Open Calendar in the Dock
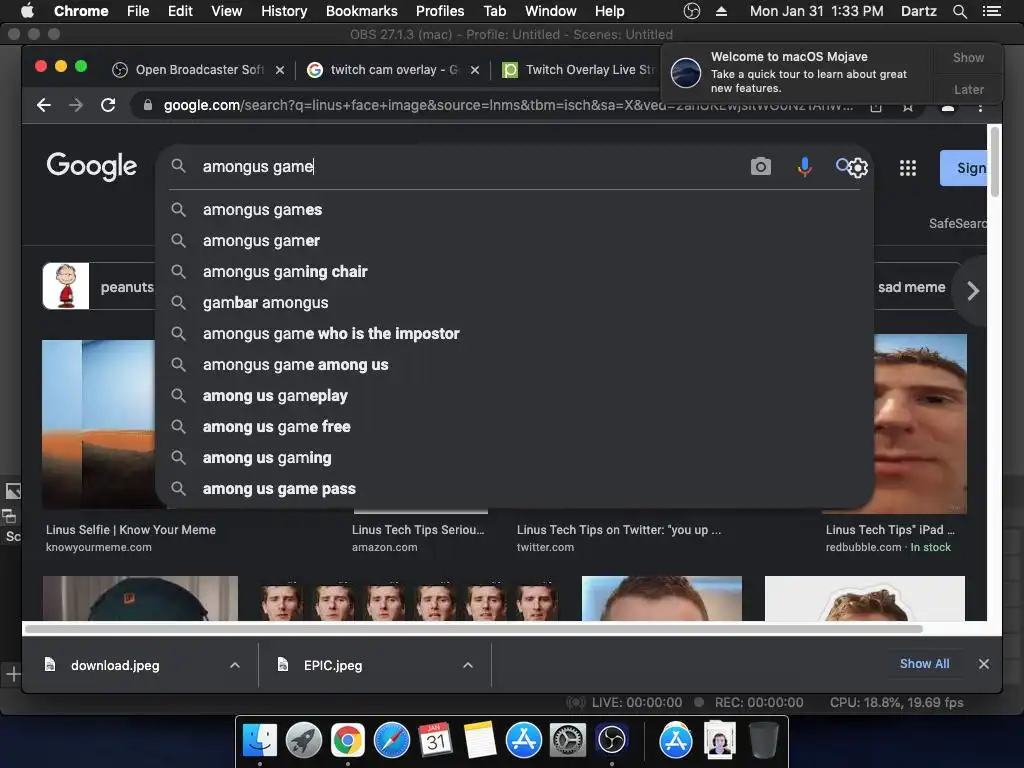 pyautogui.click(x=436, y=740)
